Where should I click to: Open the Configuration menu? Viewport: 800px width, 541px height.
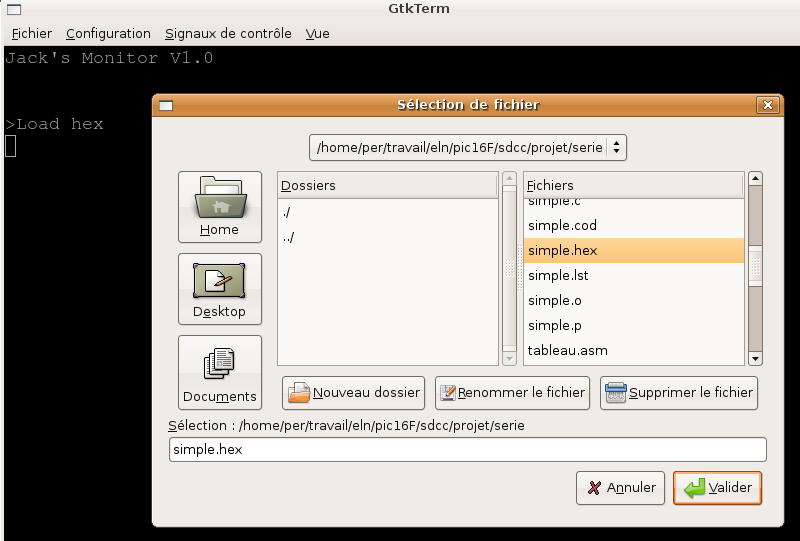pyautogui.click(x=108, y=34)
